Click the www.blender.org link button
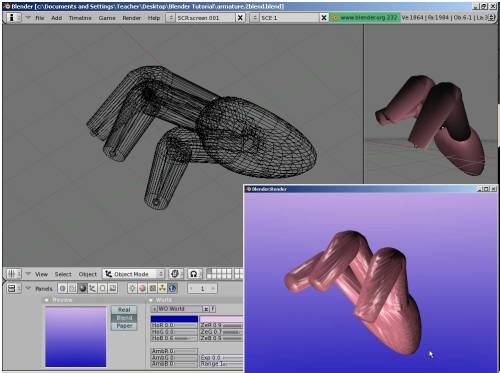Screen dimensions: 500x373 (x=365, y=18)
